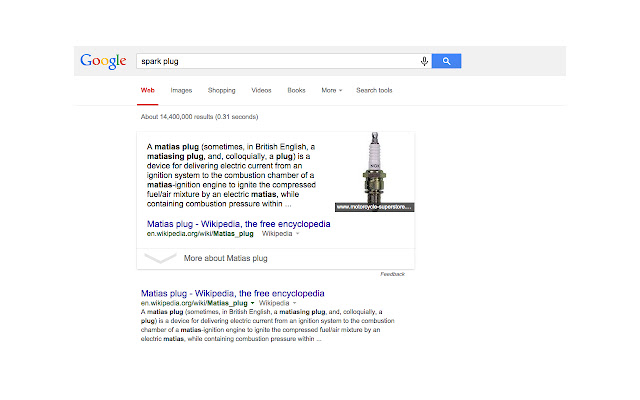Click the Wikipedia dropdown arrow in snippet box
640x400 pixels.
(297, 233)
